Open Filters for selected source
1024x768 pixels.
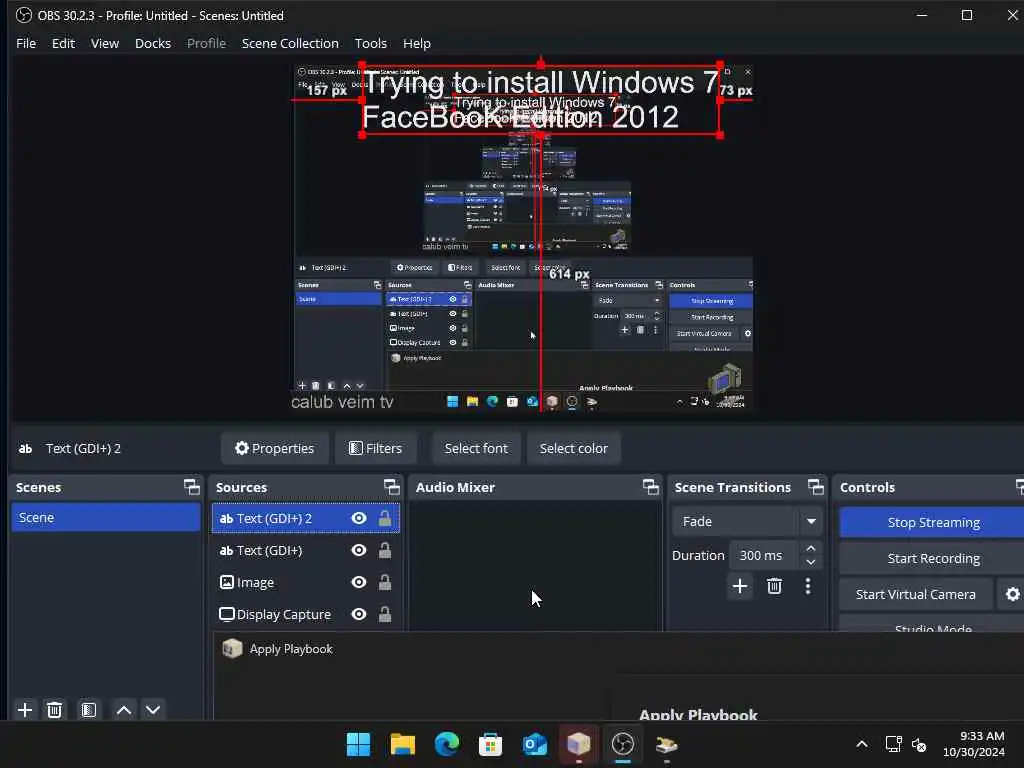click(x=376, y=449)
